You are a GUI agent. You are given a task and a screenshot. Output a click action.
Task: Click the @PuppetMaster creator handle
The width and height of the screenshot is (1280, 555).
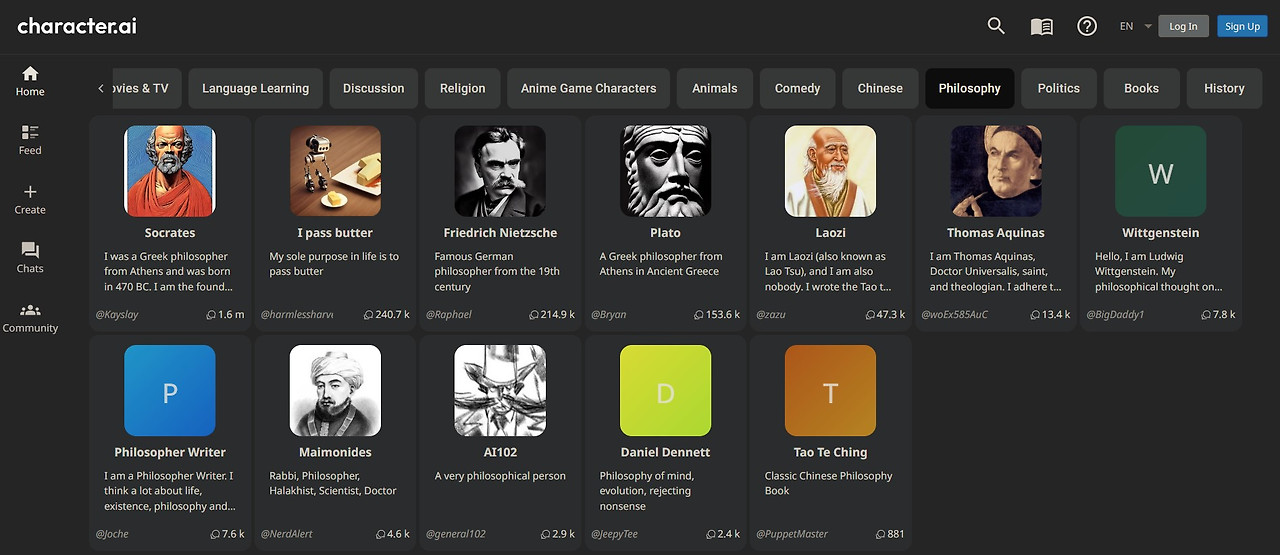[x=792, y=534]
